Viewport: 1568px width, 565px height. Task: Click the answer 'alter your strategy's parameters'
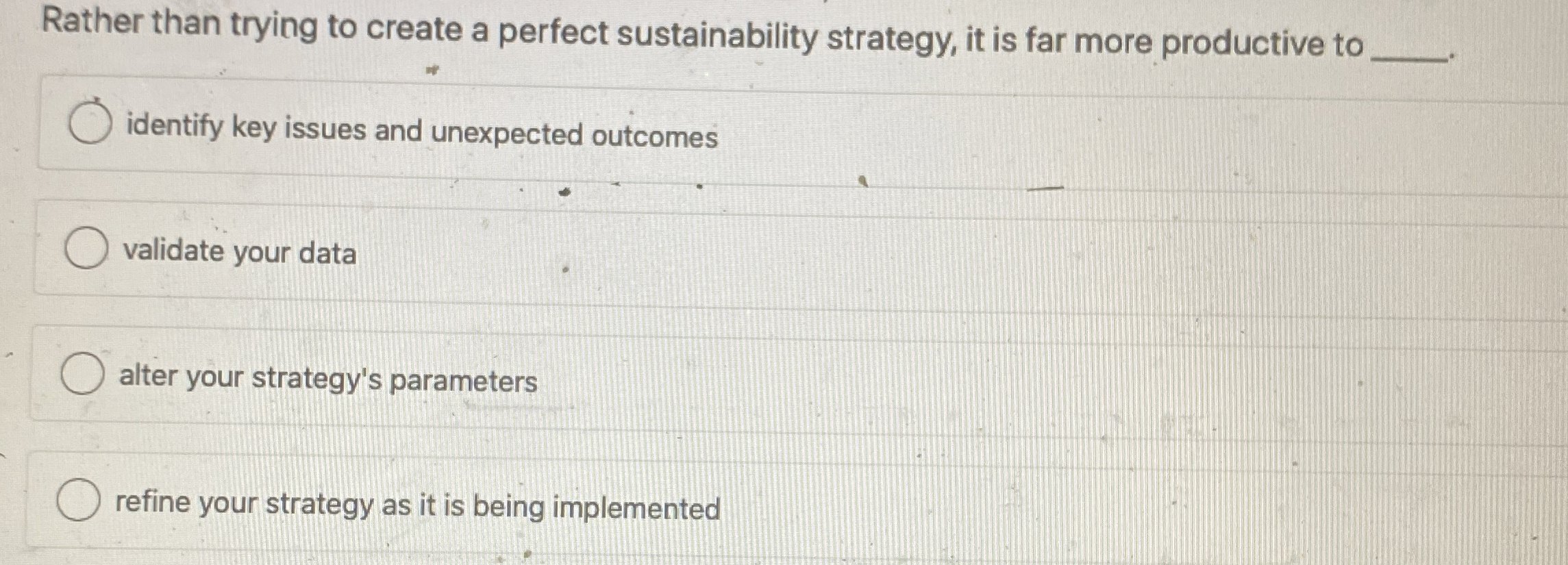(327, 378)
